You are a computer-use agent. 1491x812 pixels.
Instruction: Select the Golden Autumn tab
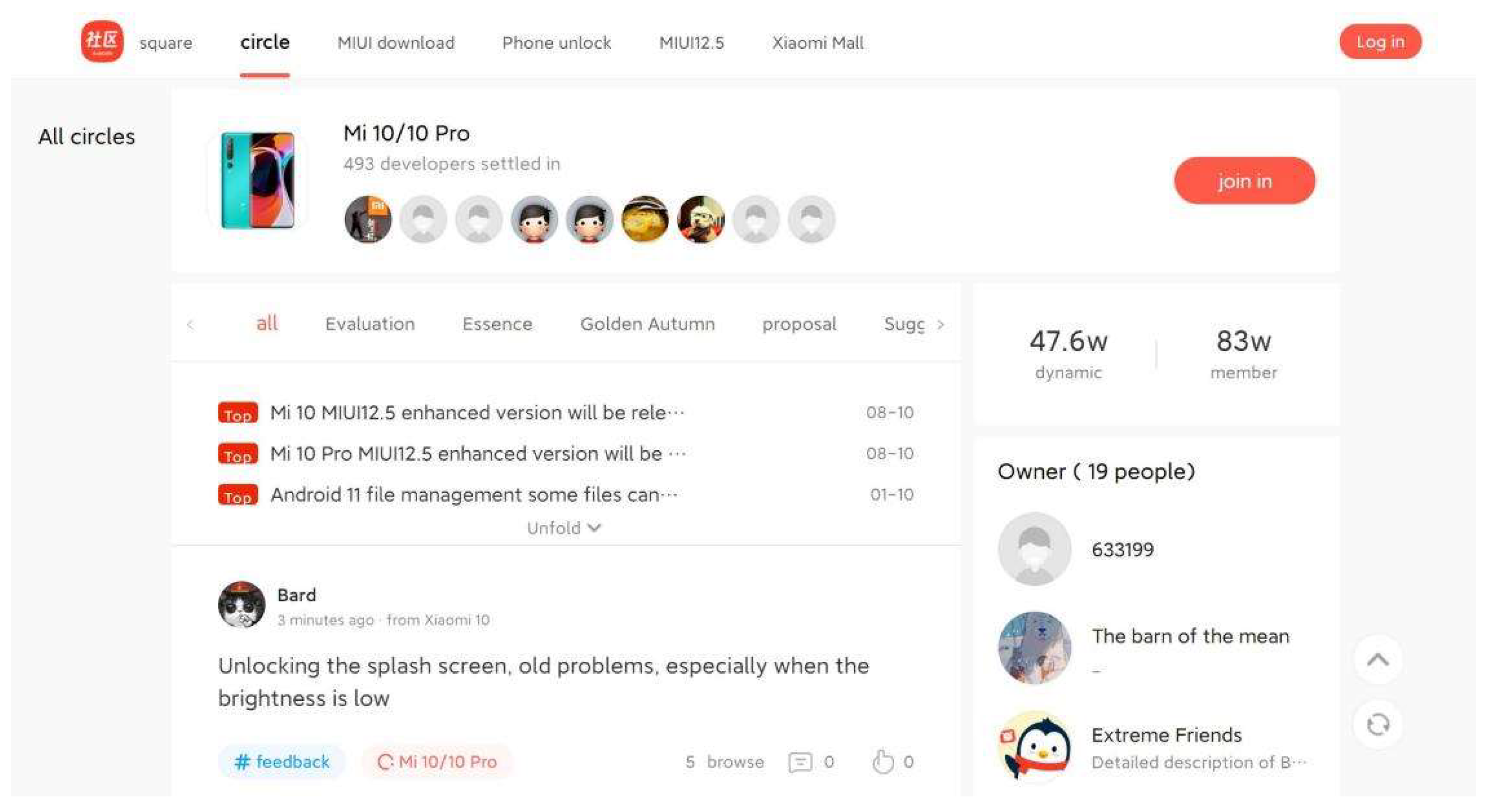tap(647, 323)
